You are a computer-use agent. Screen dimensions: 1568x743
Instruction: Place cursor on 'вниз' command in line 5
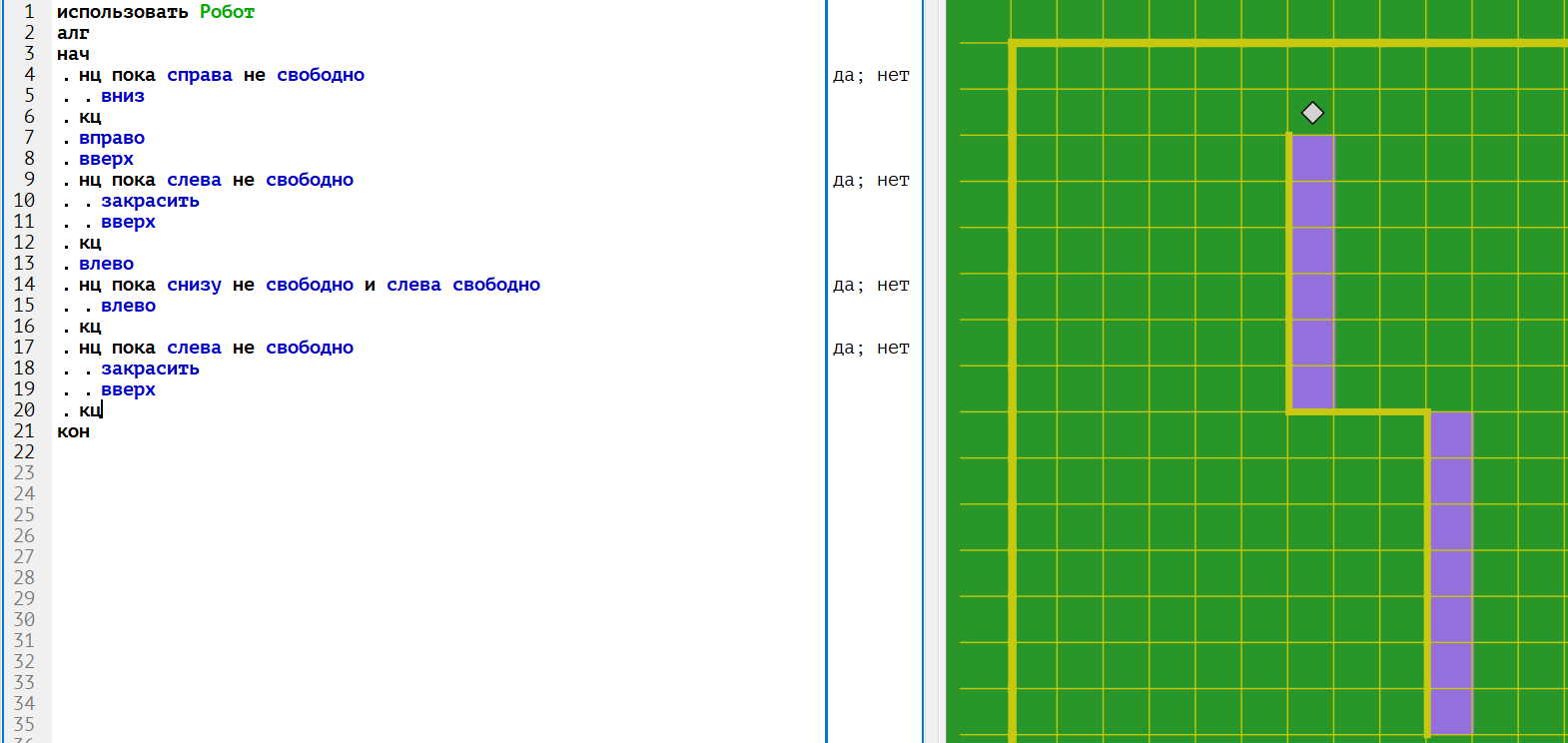coord(123,96)
